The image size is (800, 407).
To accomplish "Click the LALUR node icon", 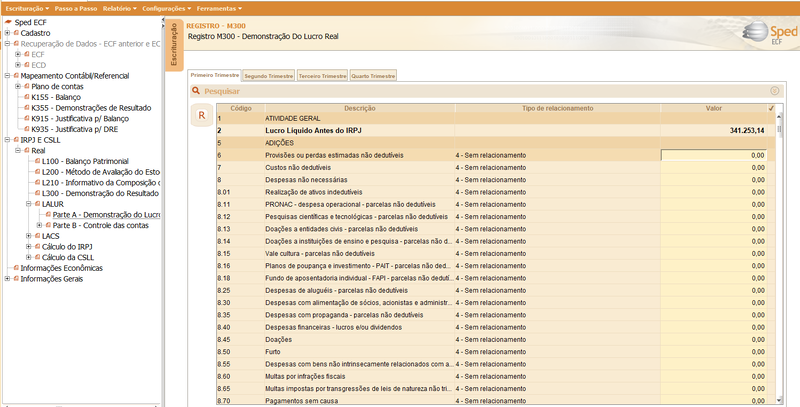I will (x=38, y=204).
